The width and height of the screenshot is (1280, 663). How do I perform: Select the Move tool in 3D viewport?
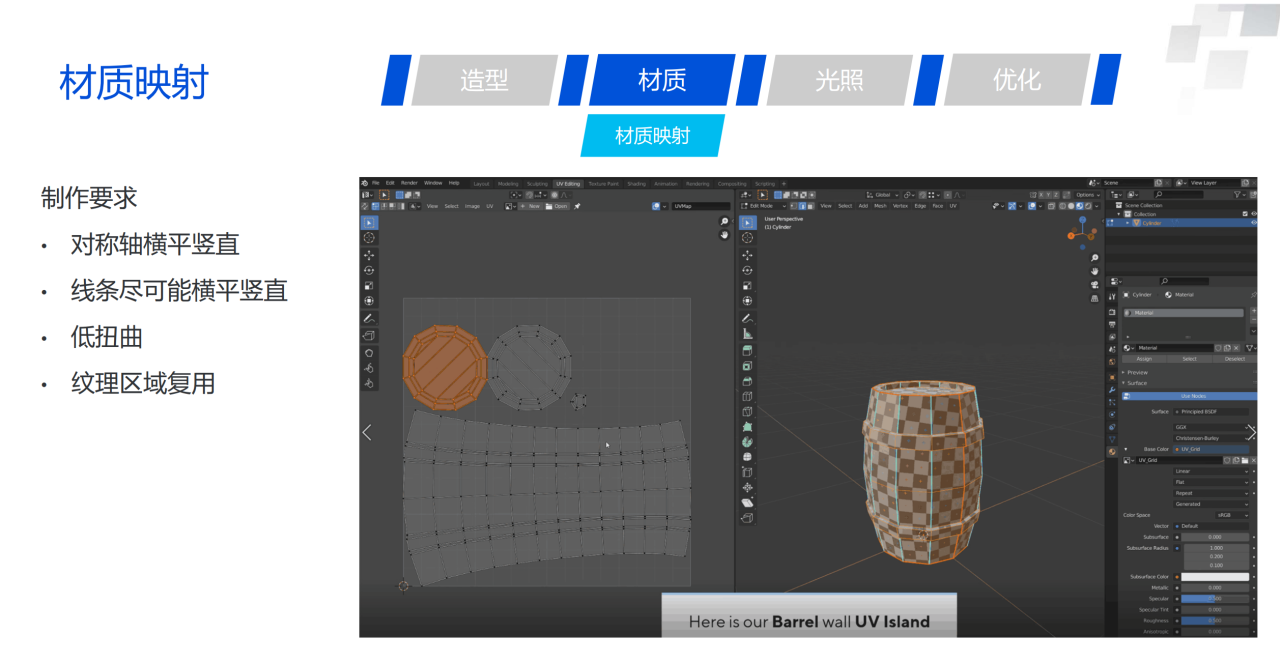[x=747, y=255]
